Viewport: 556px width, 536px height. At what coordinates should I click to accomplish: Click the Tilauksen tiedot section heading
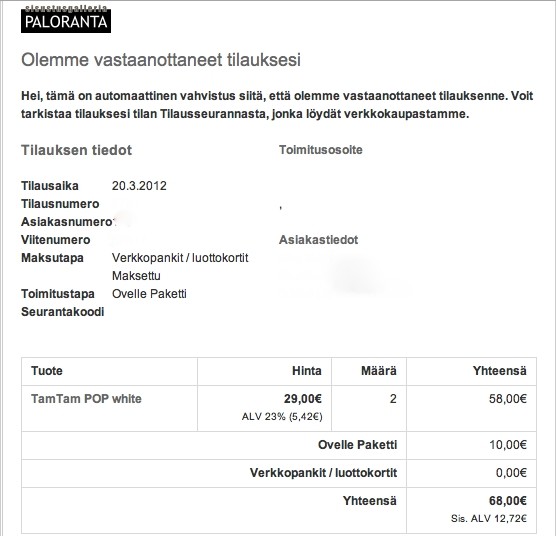pyautogui.click(x=77, y=150)
